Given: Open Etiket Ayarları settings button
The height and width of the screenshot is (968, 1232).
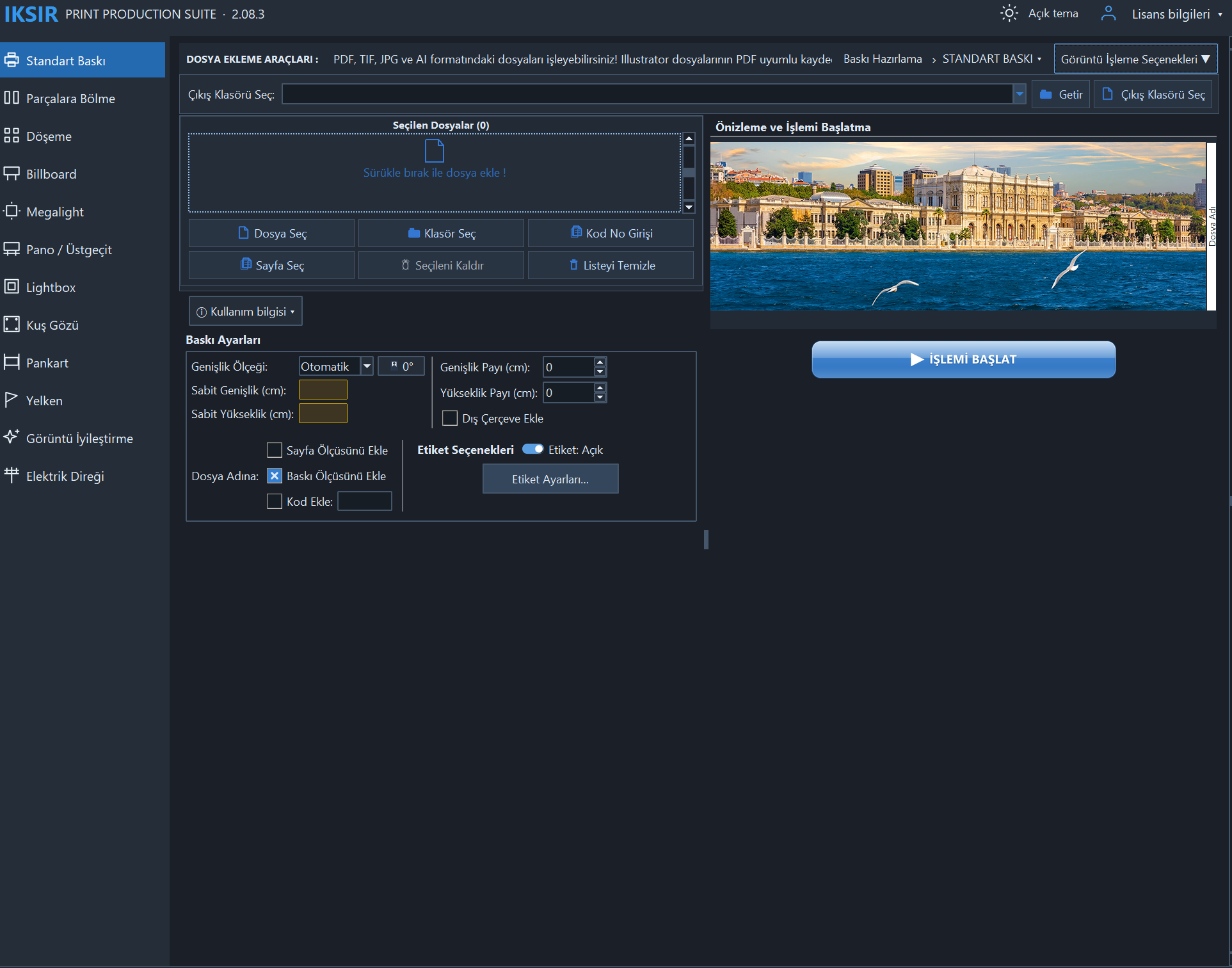Looking at the screenshot, I should pyautogui.click(x=550, y=479).
